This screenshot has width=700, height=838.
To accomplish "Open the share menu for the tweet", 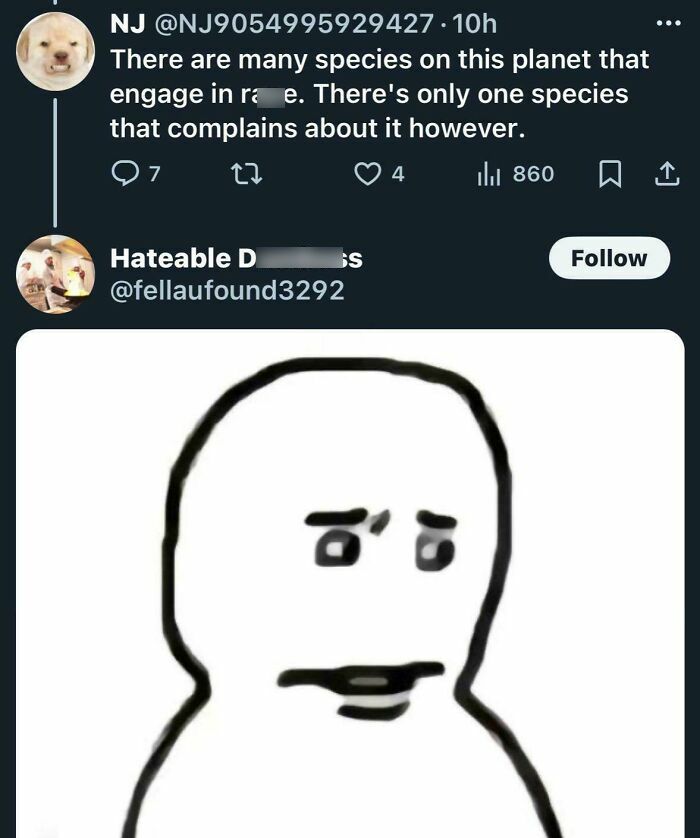I will click(667, 173).
